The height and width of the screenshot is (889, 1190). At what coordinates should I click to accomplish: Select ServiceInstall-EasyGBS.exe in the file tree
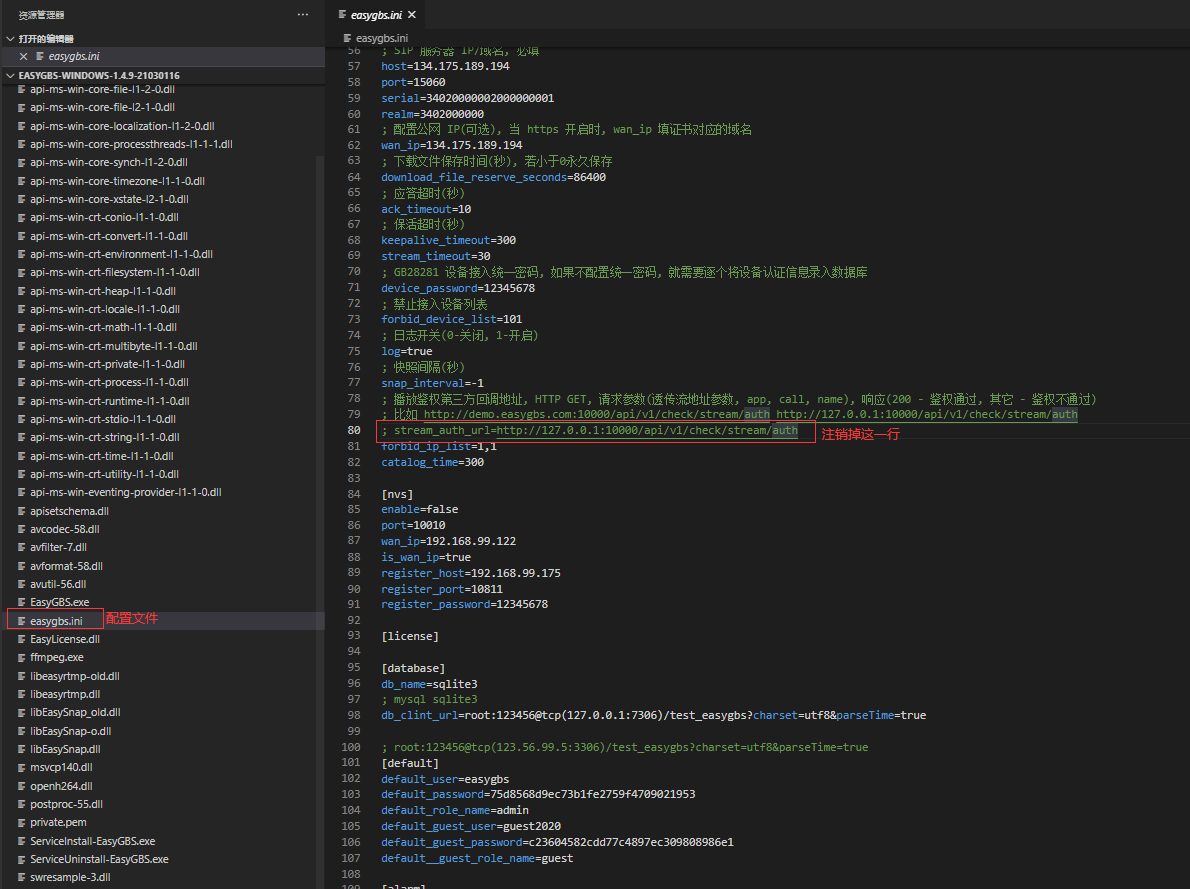pyautogui.click(x=92, y=841)
